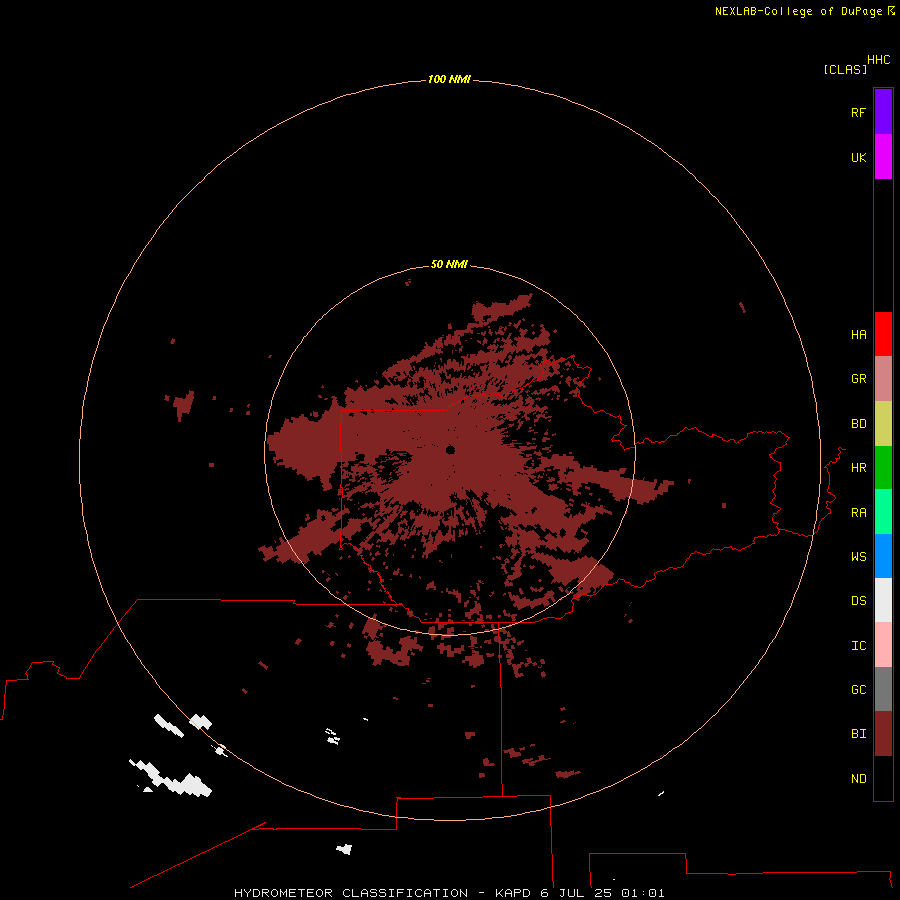Select the BD yellow legend block

pos(883,424)
